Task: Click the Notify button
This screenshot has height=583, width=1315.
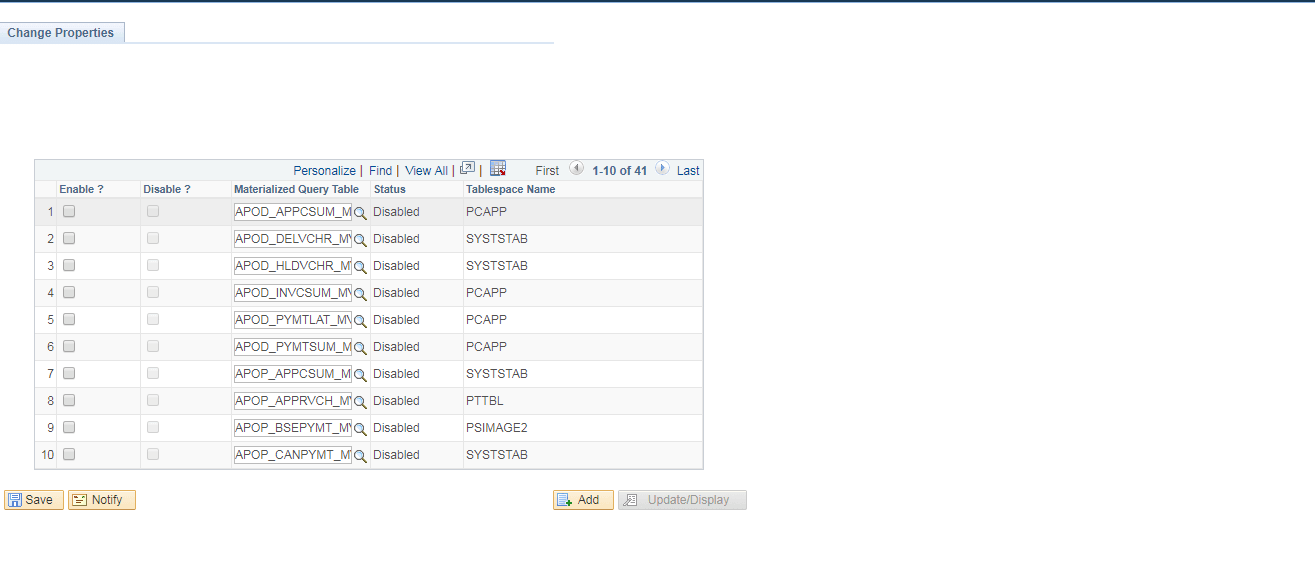Action: coord(102,500)
